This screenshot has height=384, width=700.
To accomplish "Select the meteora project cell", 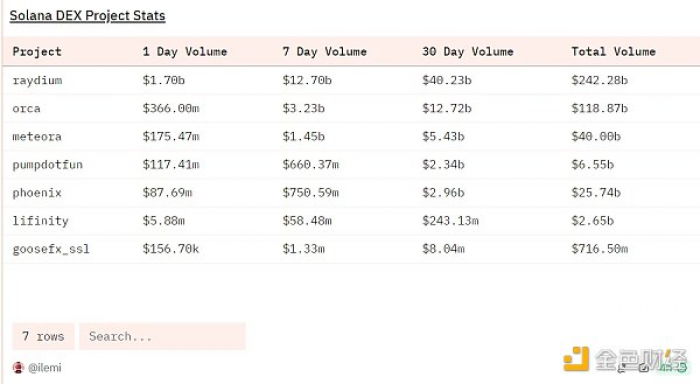I will [x=37, y=137].
